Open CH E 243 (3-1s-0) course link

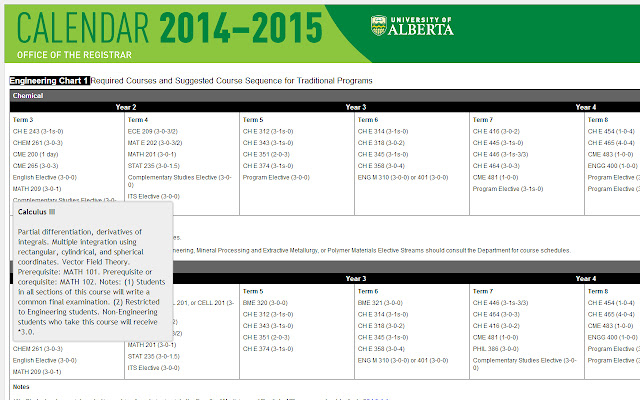[38, 131]
